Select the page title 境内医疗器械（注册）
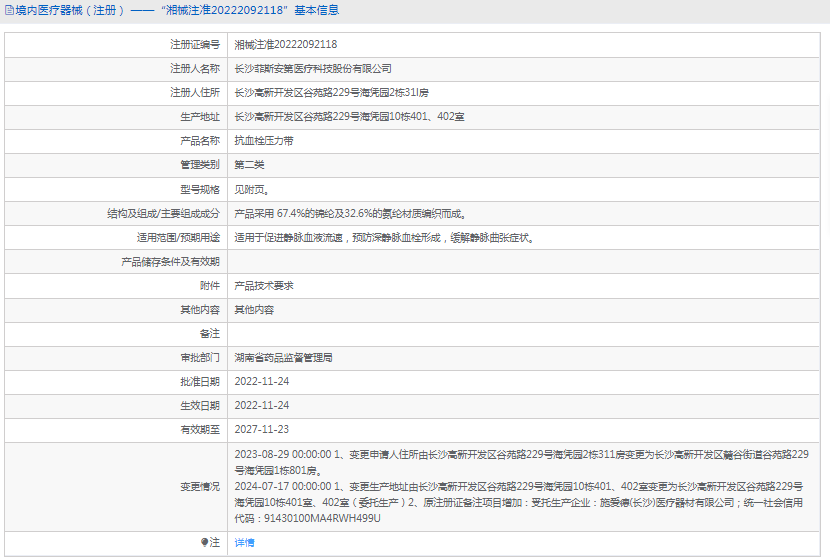The image size is (830, 560). 70,10
